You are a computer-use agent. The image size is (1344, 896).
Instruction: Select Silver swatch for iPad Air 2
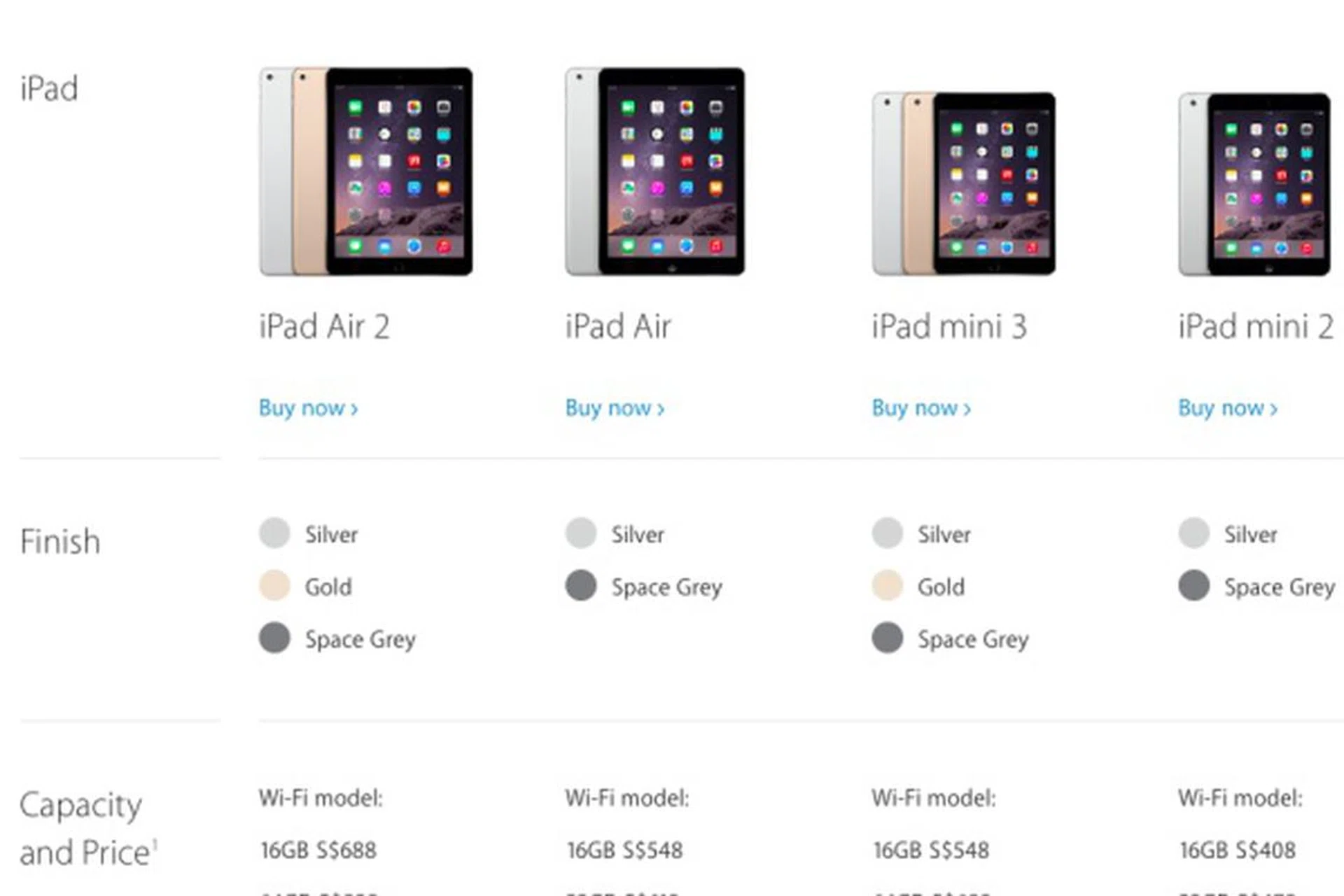pos(274,533)
